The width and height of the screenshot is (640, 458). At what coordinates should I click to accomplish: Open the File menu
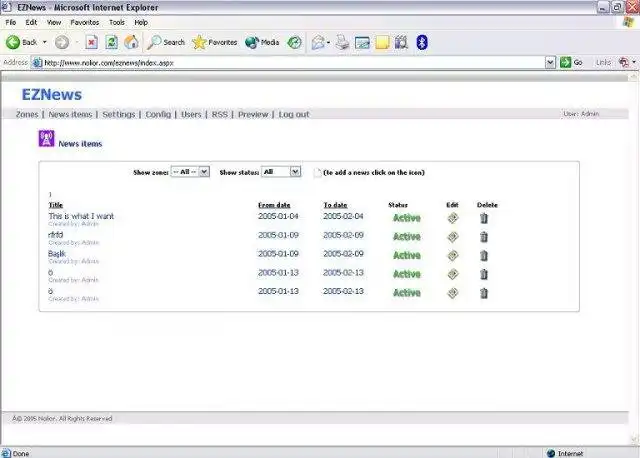[11, 22]
